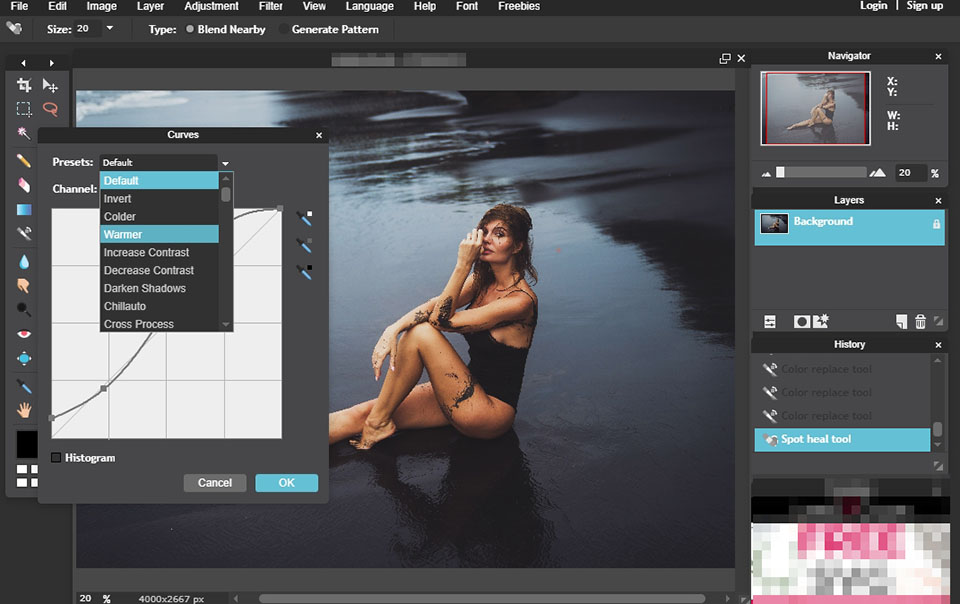Delete layer with trash icon
Viewport: 960px width, 604px height.
coord(920,321)
